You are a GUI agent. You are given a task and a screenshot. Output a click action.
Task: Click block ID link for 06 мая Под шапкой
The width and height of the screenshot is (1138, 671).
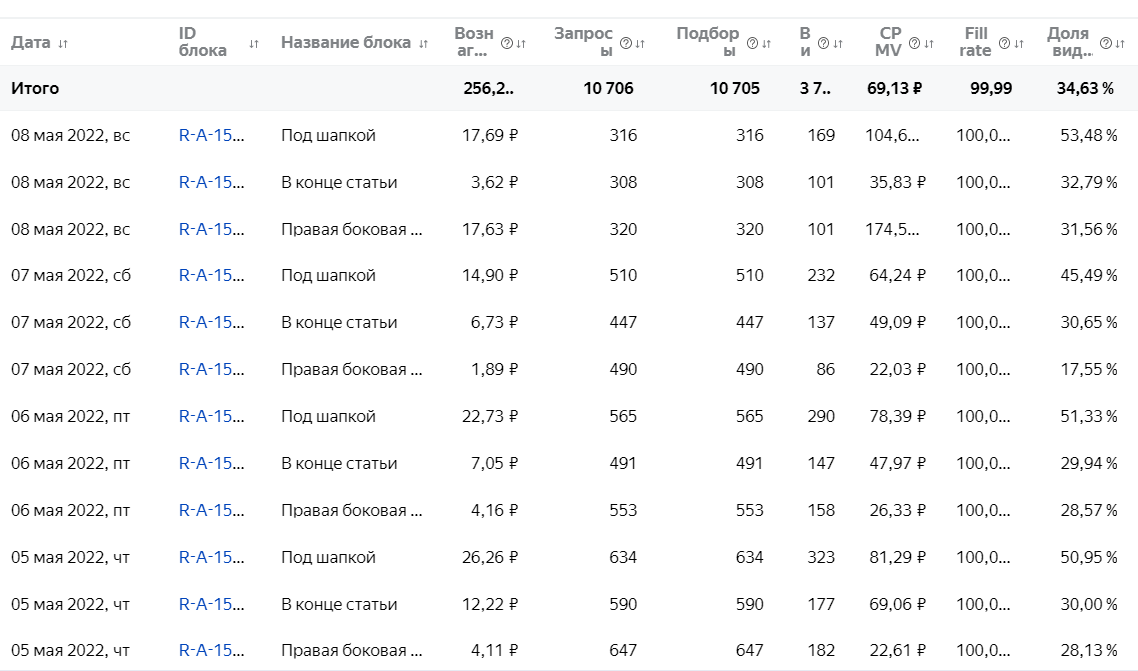[211, 416]
